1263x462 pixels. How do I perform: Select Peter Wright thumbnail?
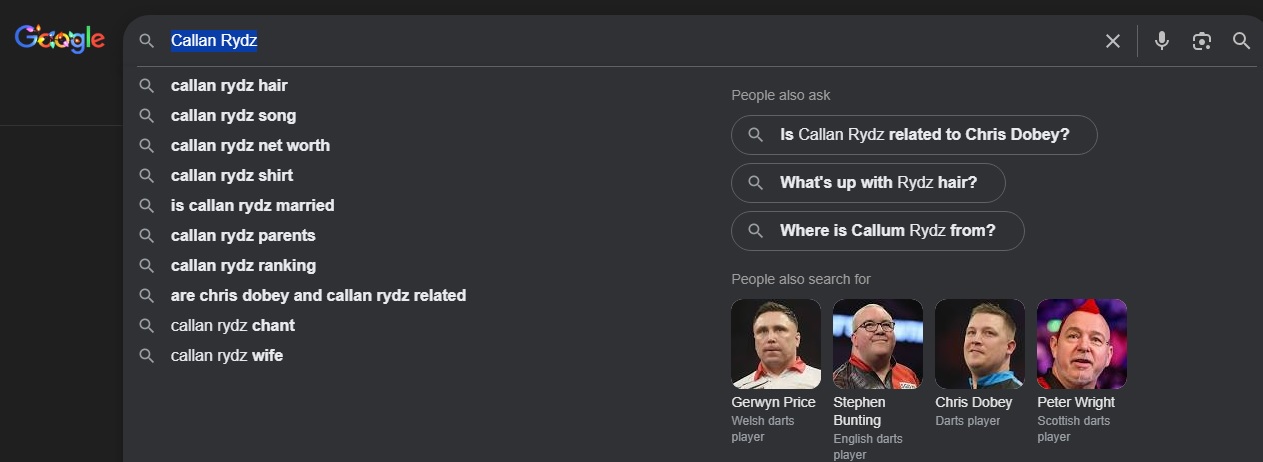coord(1081,344)
